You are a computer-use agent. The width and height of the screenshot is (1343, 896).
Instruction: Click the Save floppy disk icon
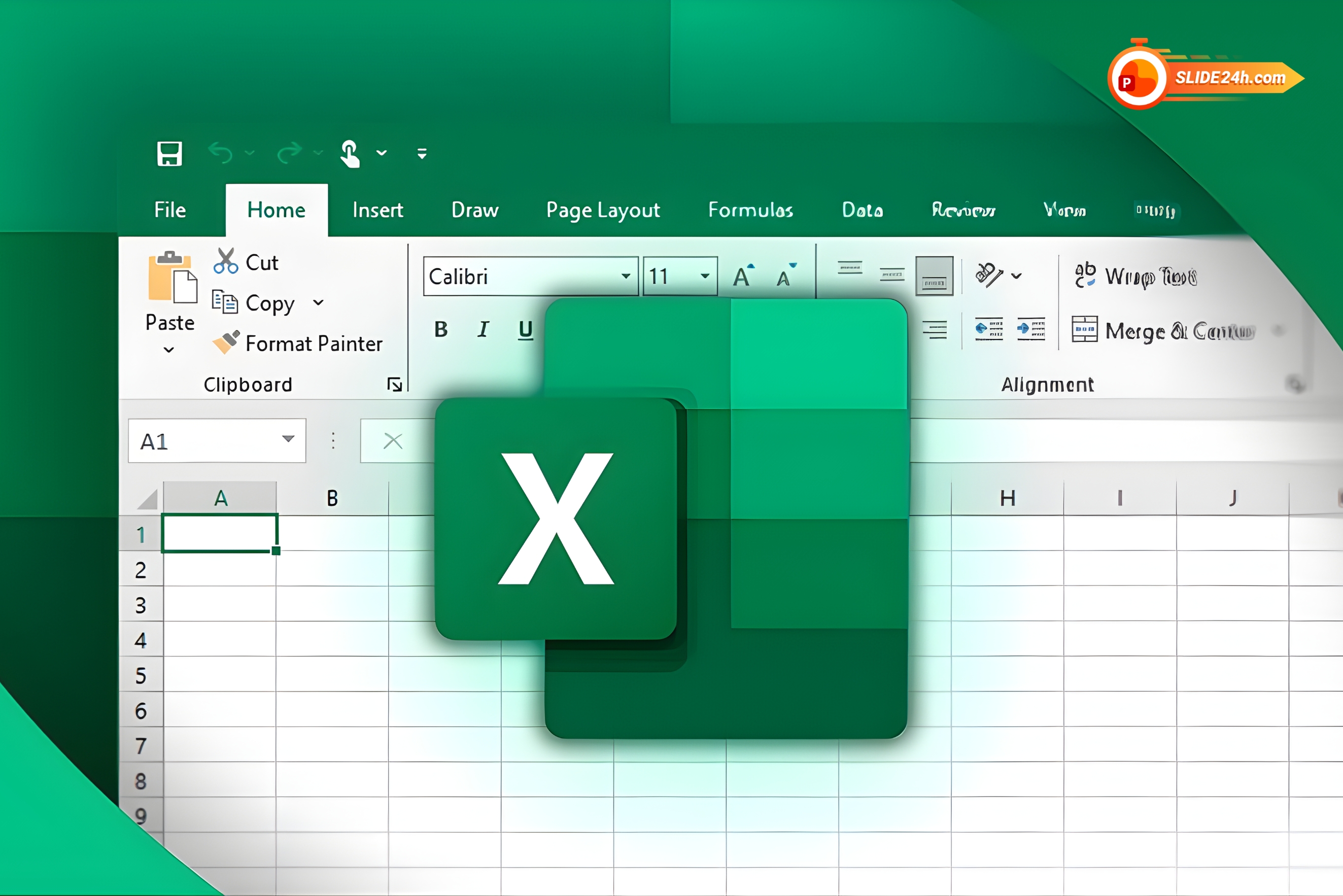pos(169,154)
